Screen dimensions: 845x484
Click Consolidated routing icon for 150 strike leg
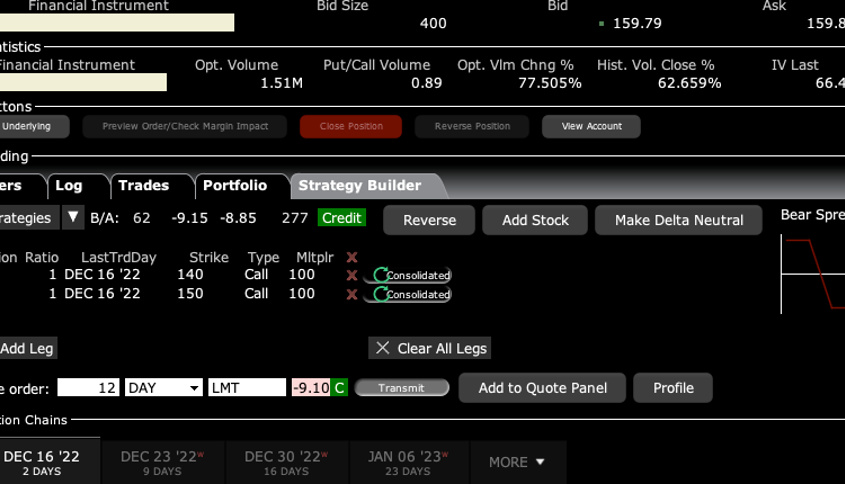(x=381, y=294)
